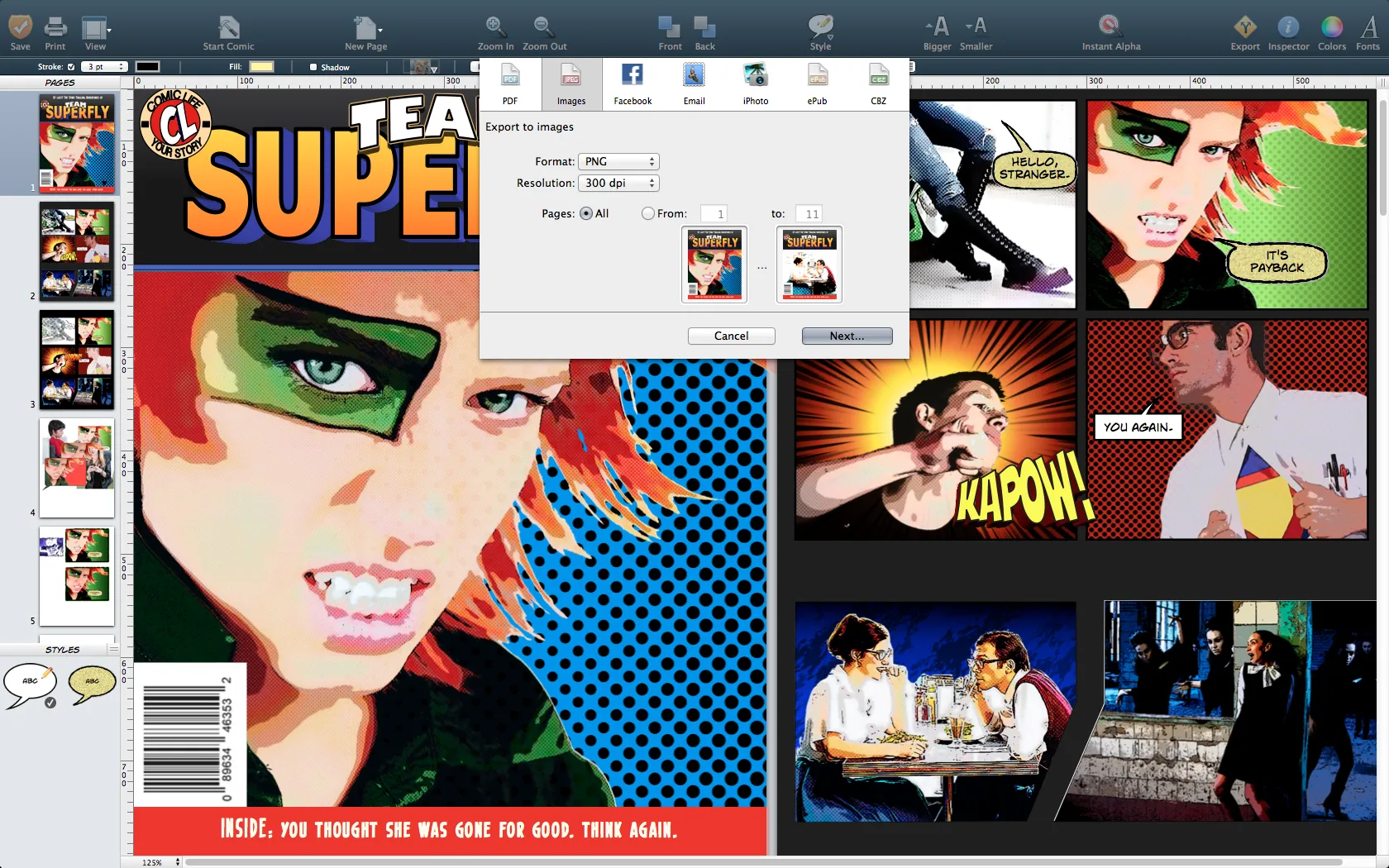Image resolution: width=1389 pixels, height=868 pixels.
Task: Open the 125% zoom level selector
Action: pos(160,862)
